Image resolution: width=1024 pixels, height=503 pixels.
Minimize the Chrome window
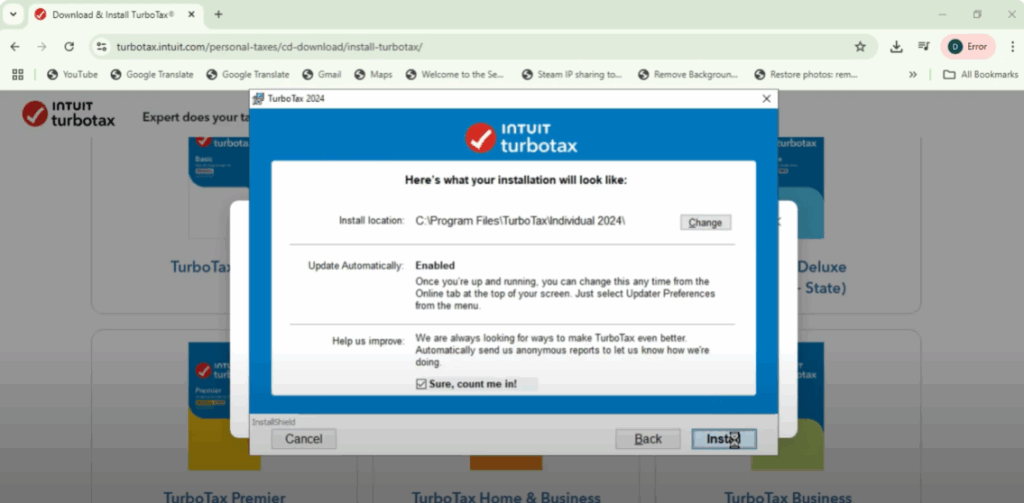click(x=942, y=14)
